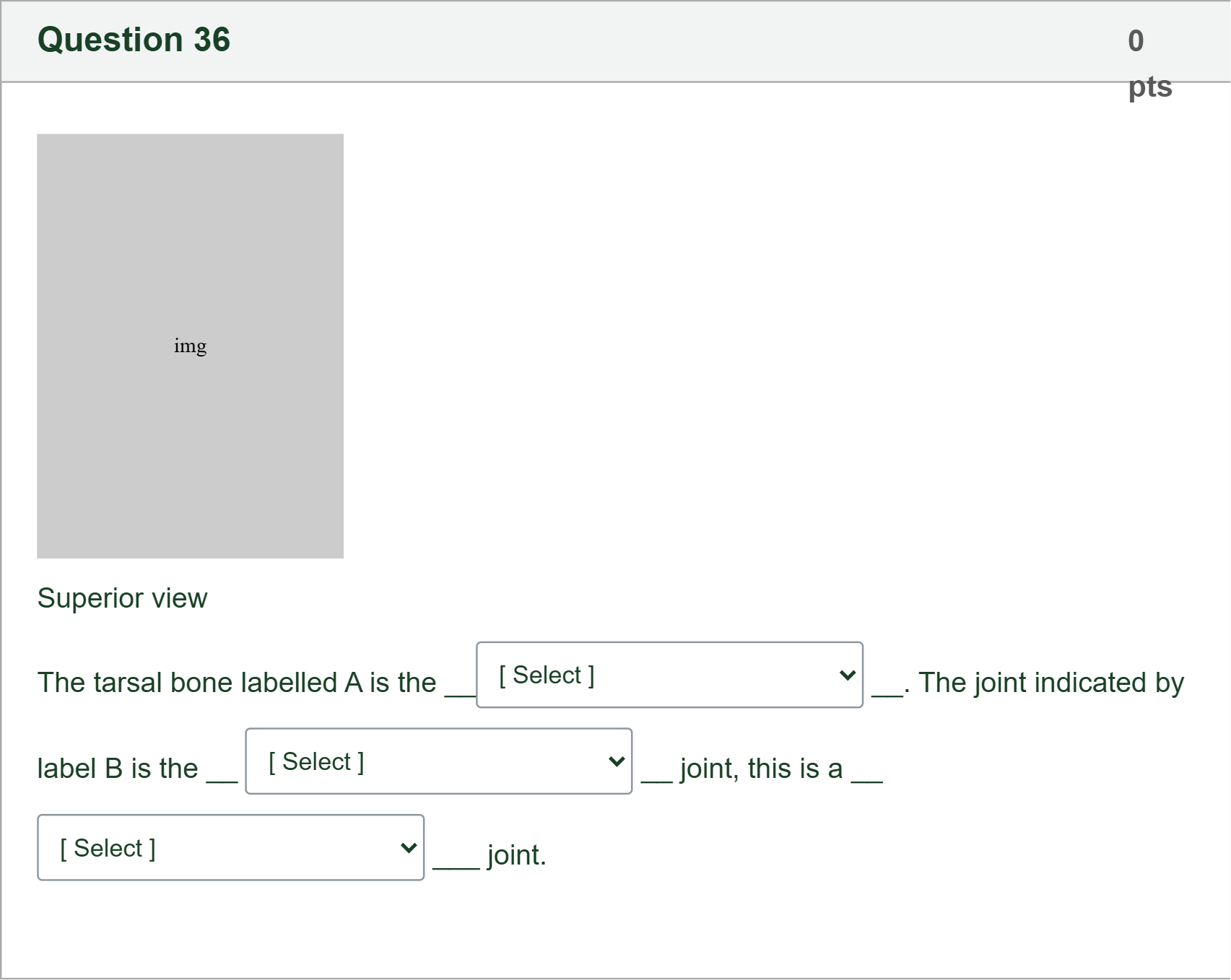
Task: Click the text 'label B is the'
Action: coord(117,769)
